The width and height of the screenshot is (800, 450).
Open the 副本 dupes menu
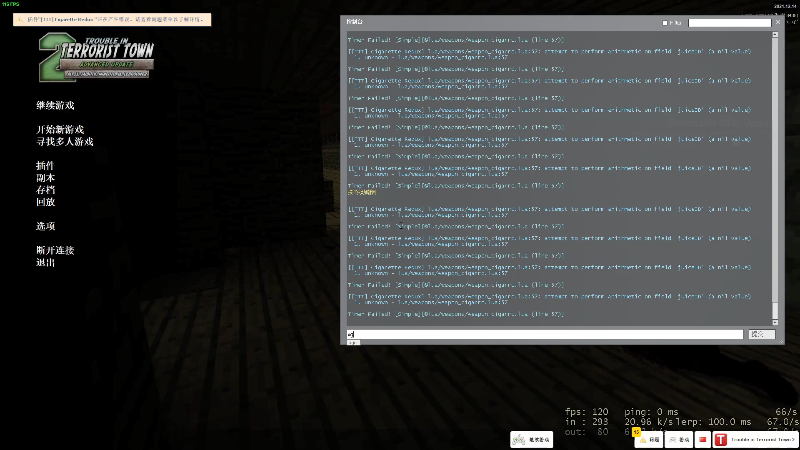click(x=45, y=178)
